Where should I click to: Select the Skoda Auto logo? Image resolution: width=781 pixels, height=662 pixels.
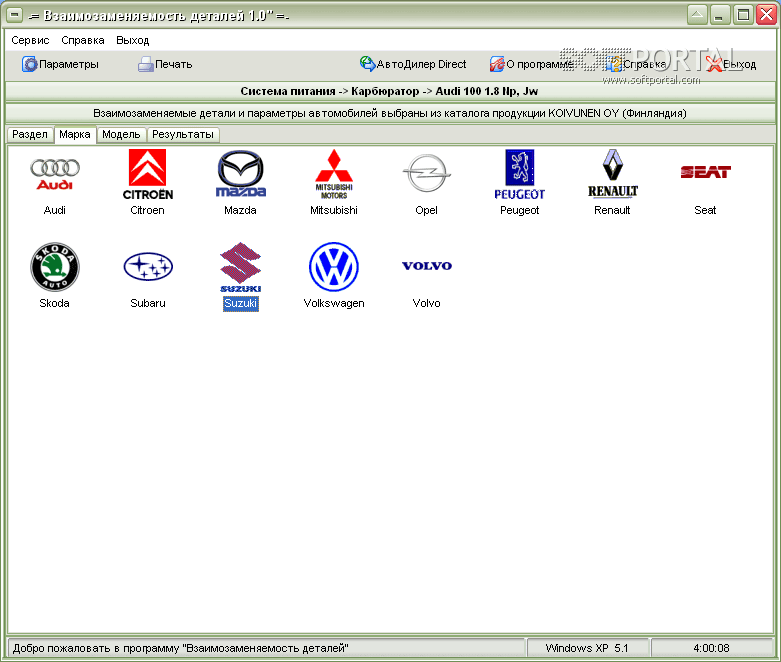point(55,267)
